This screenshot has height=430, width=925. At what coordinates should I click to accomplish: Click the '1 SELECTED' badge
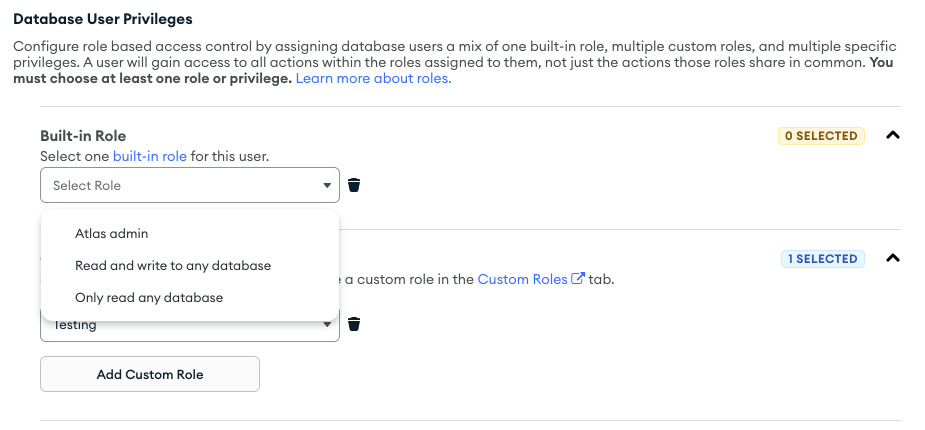coord(823,259)
